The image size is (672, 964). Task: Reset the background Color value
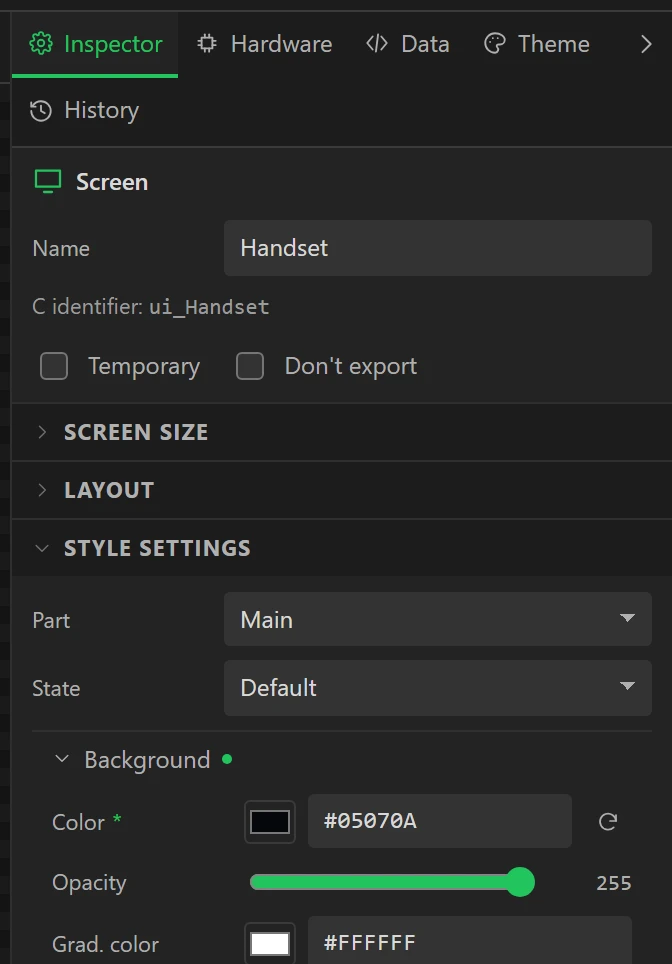pos(607,821)
